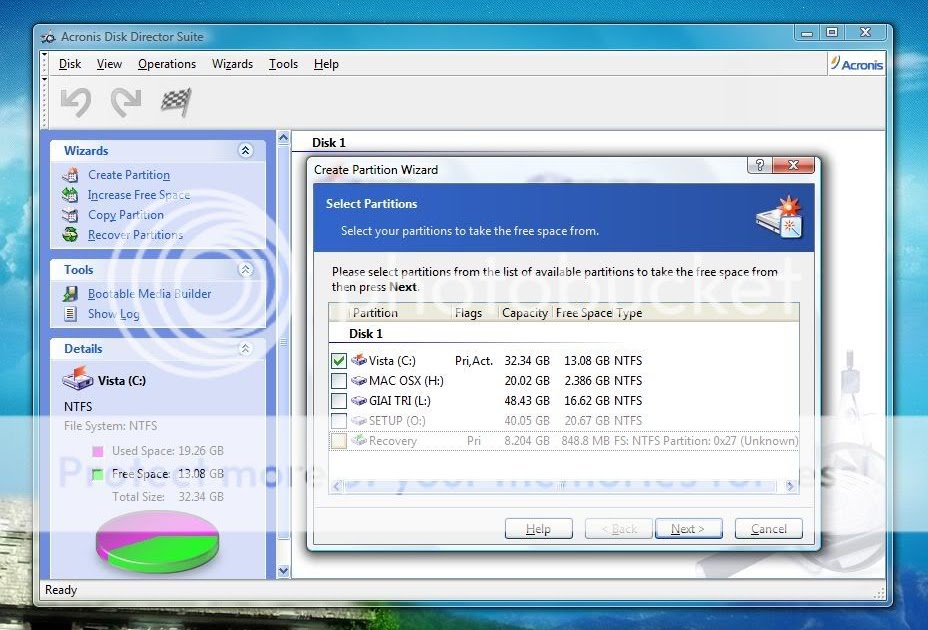The height and width of the screenshot is (630, 928).
Task: Open the Operations menu
Action: click(x=167, y=64)
